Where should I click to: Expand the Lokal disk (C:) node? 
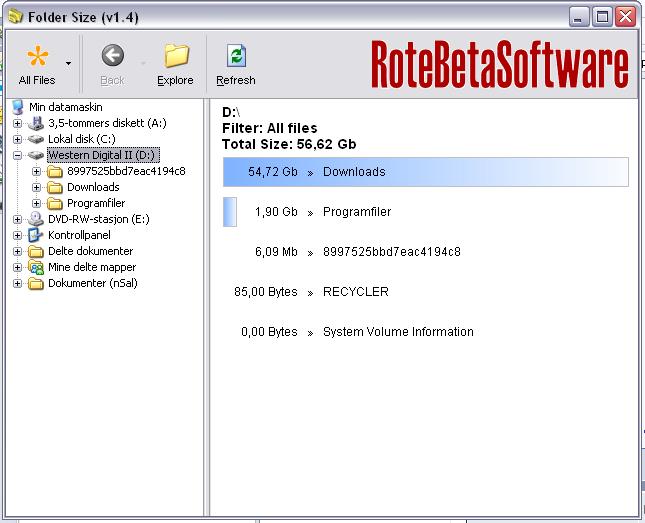click(17, 139)
